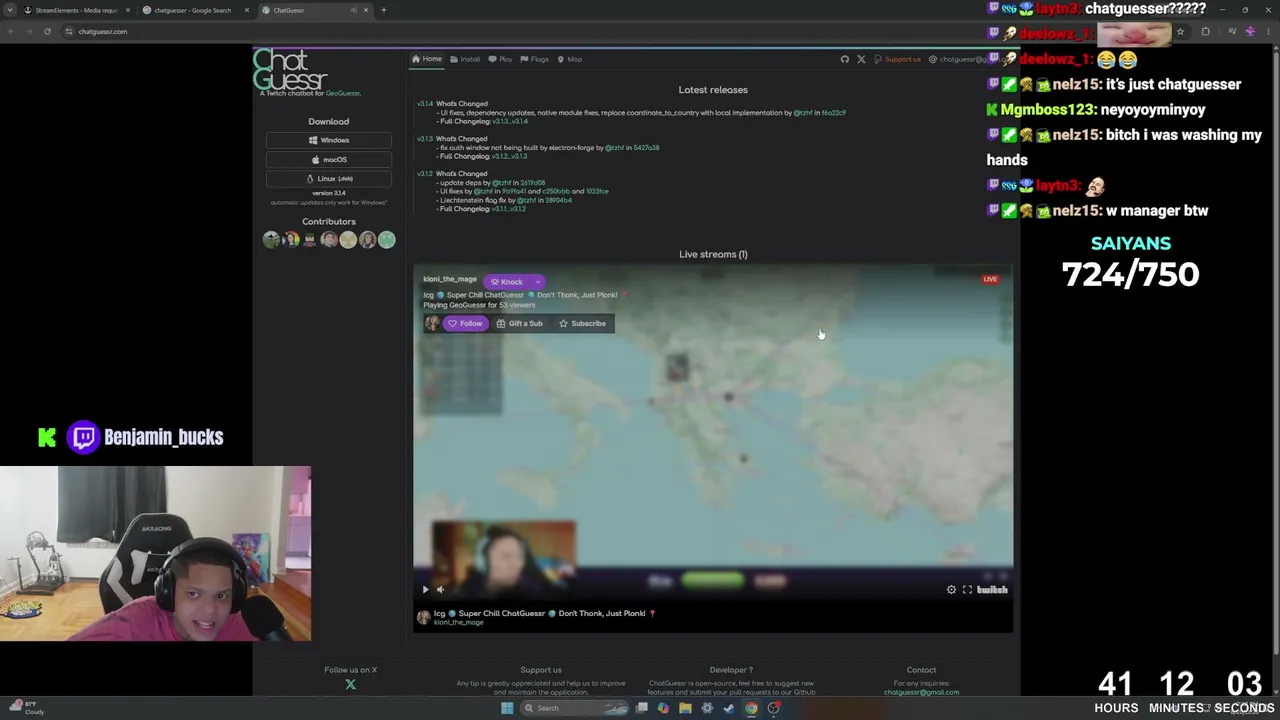Open the X (Twitter) icon in header

click(861, 59)
